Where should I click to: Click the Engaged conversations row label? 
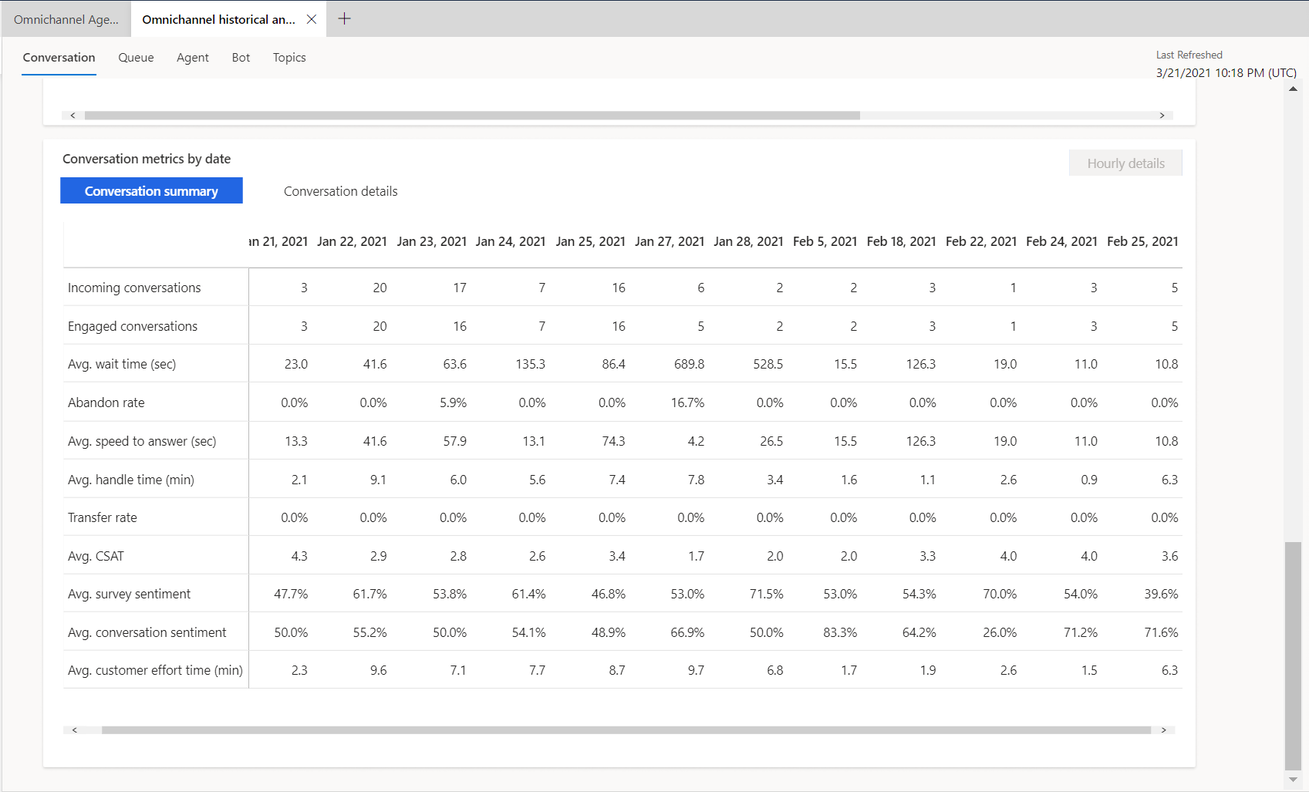click(132, 326)
